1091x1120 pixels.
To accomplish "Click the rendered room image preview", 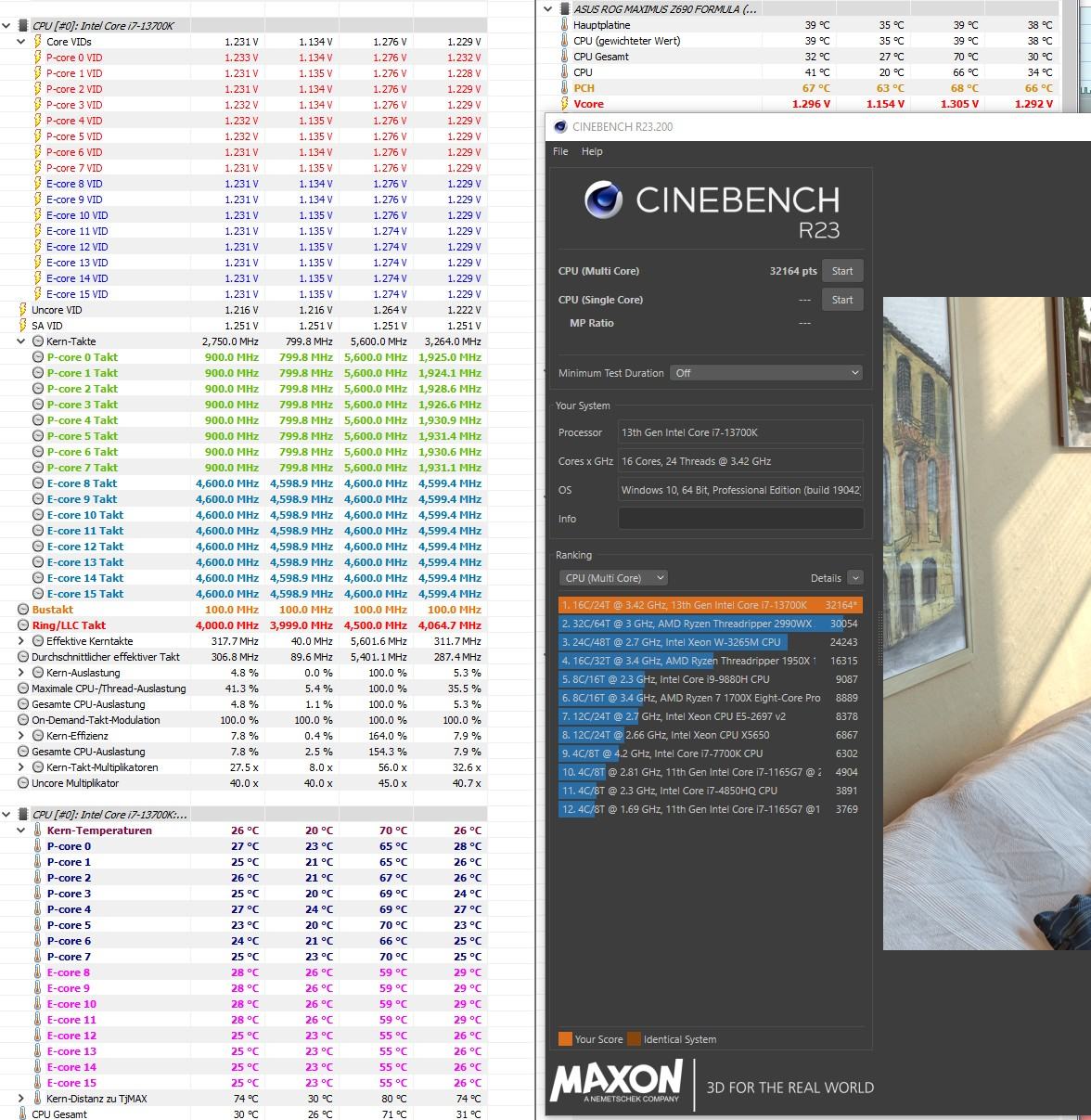I will pyautogui.click(x=986, y=623).
